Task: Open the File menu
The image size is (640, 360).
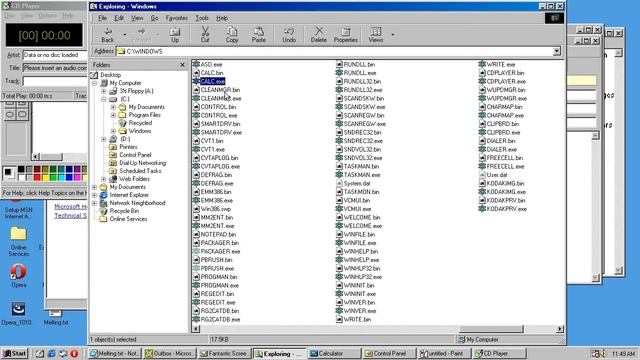Action: 102,18
